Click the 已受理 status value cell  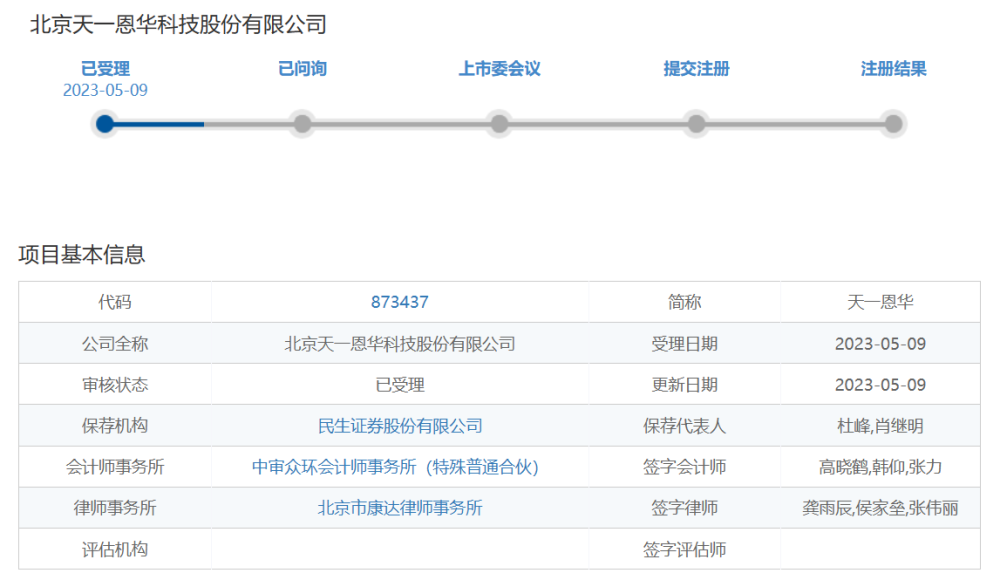pyautogui.click(x=400, y=385)
